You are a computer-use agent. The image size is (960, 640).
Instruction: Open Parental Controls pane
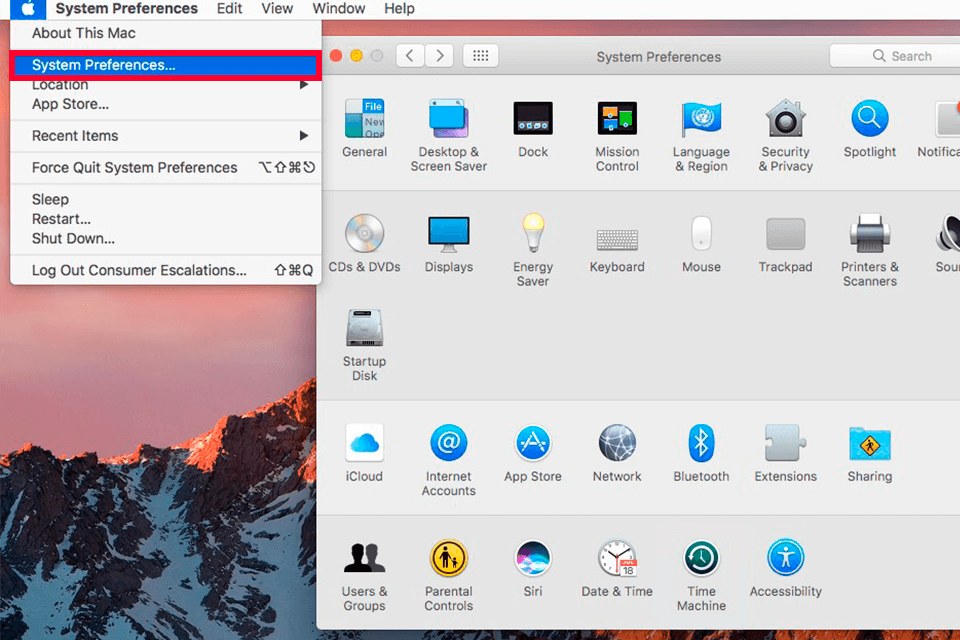449,575
